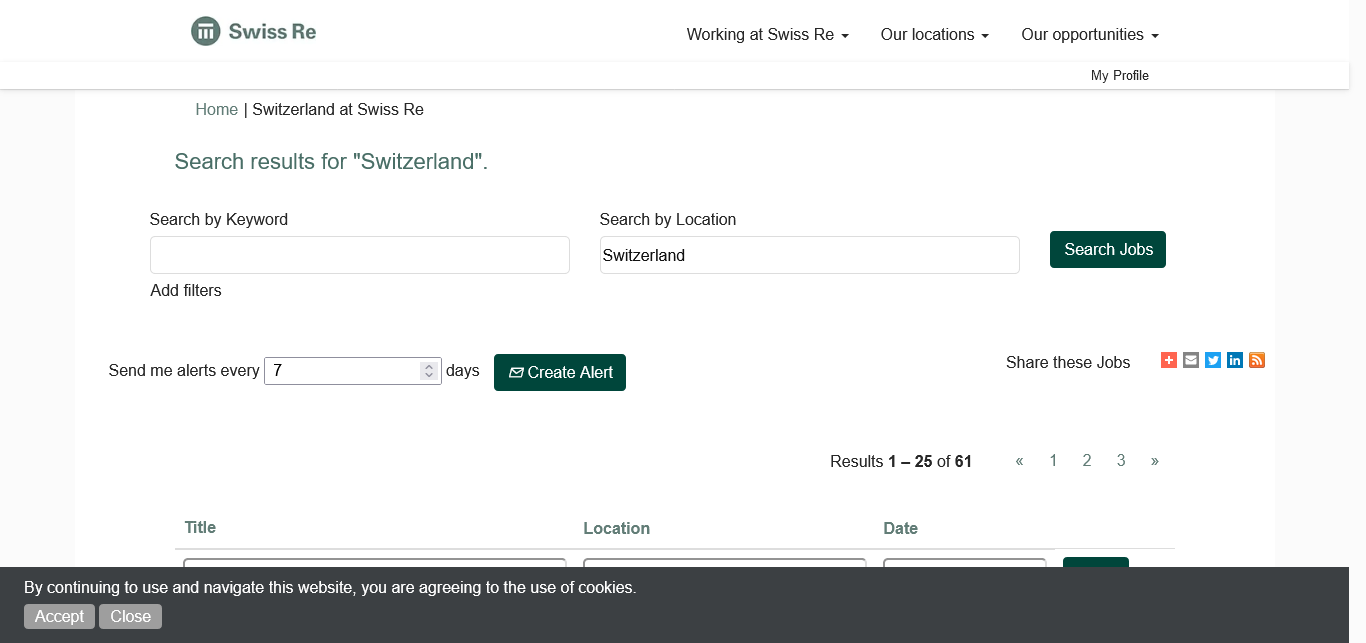Focus the Search by Keyword field
This screenshot has height=643, width=1366.
(359, 255)
